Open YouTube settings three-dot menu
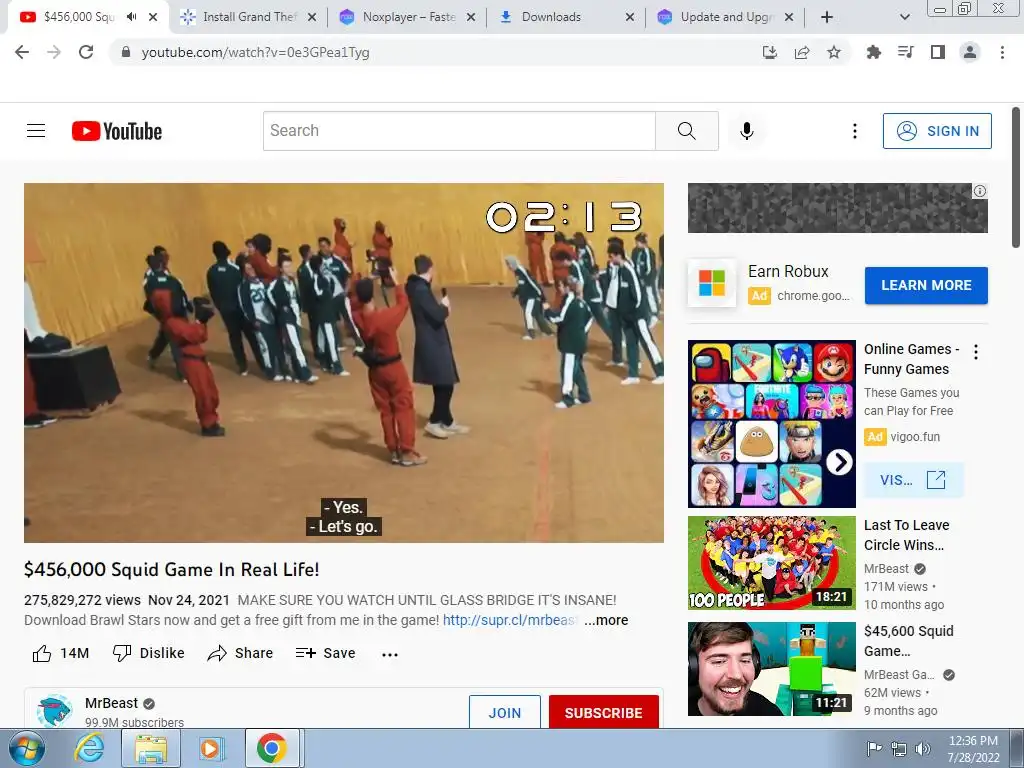 pos(854,131)
